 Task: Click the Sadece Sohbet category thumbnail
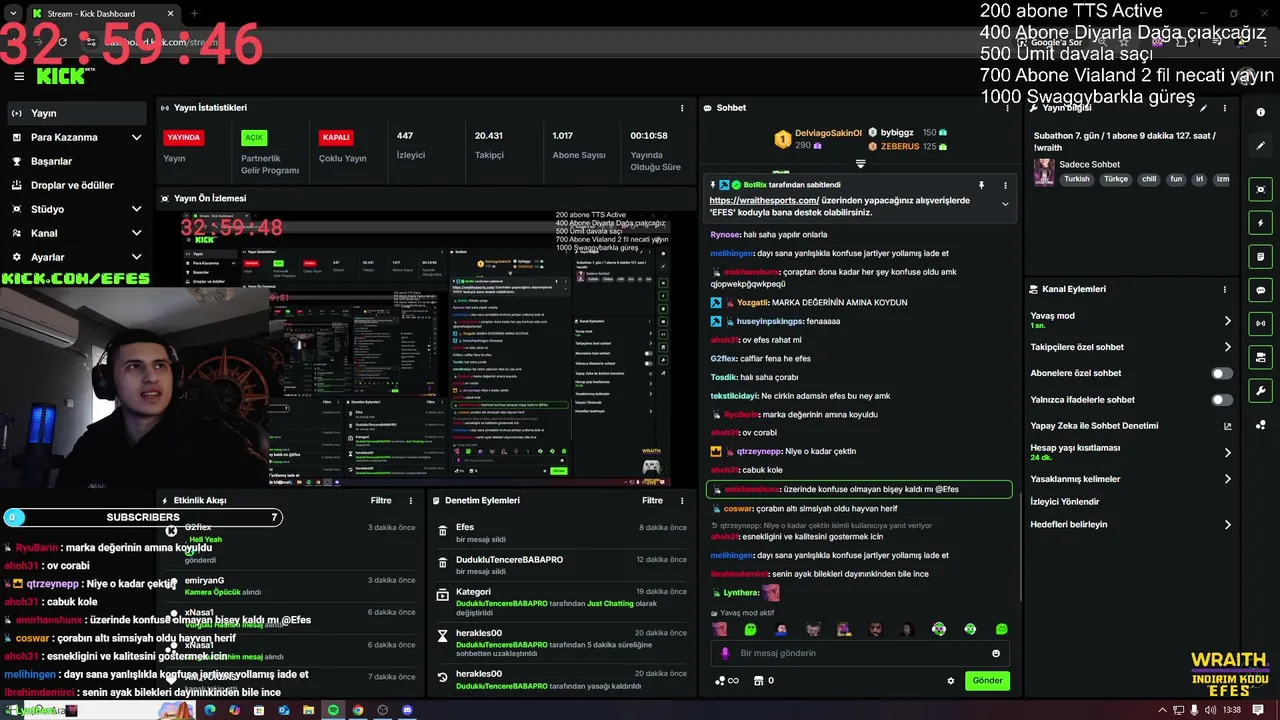tap(1044, 171)
